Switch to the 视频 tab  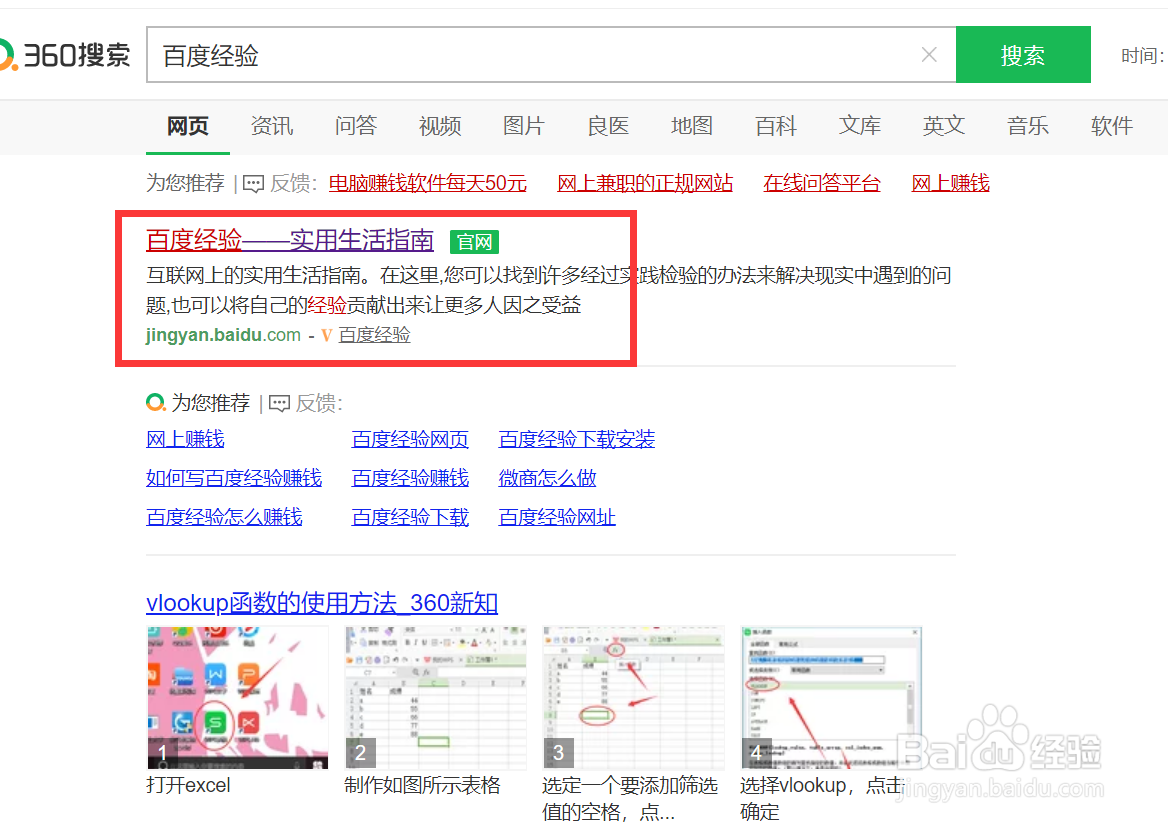point(440,126)
